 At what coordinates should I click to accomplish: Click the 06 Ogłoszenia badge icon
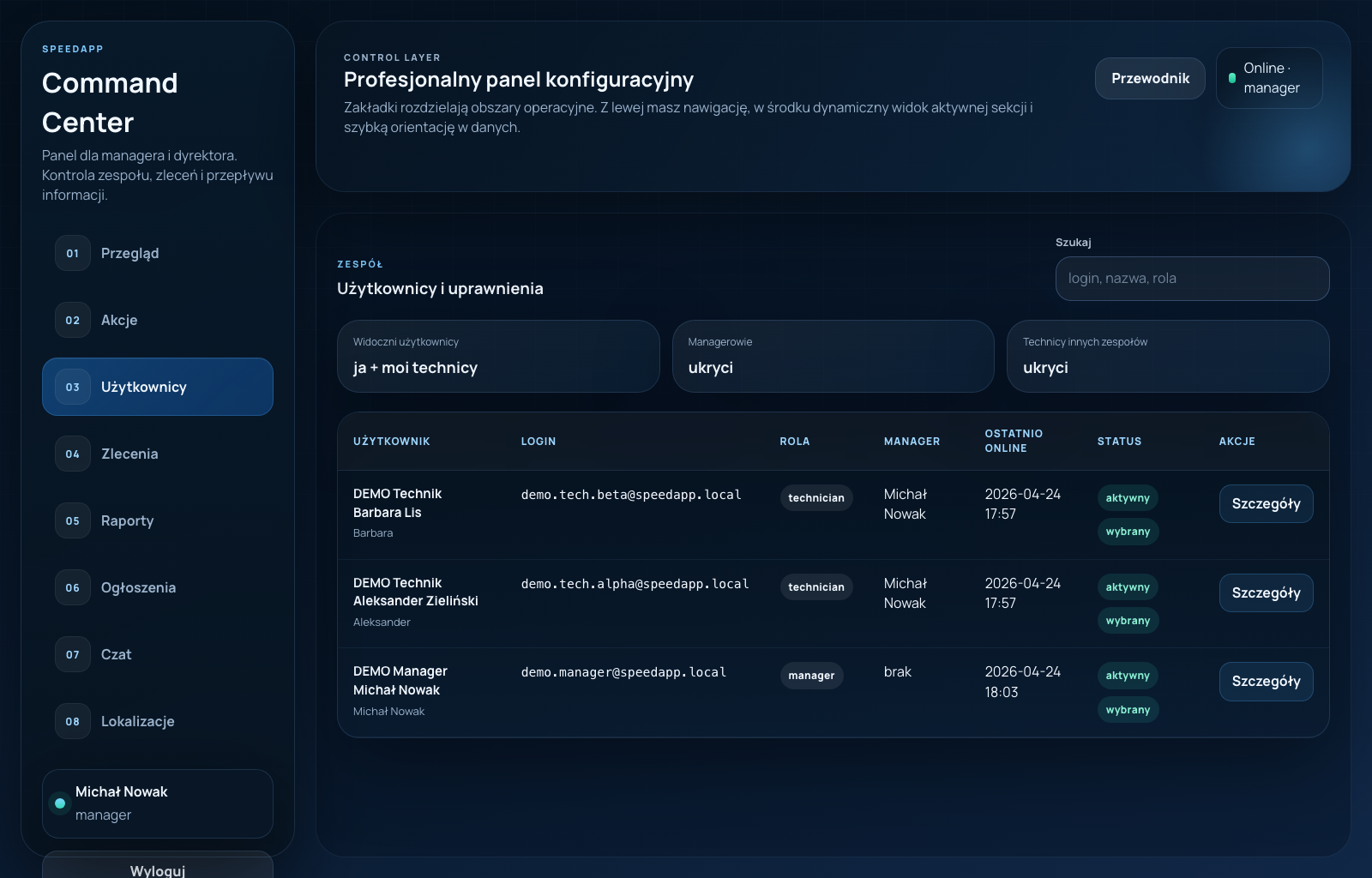click(72, 587)
